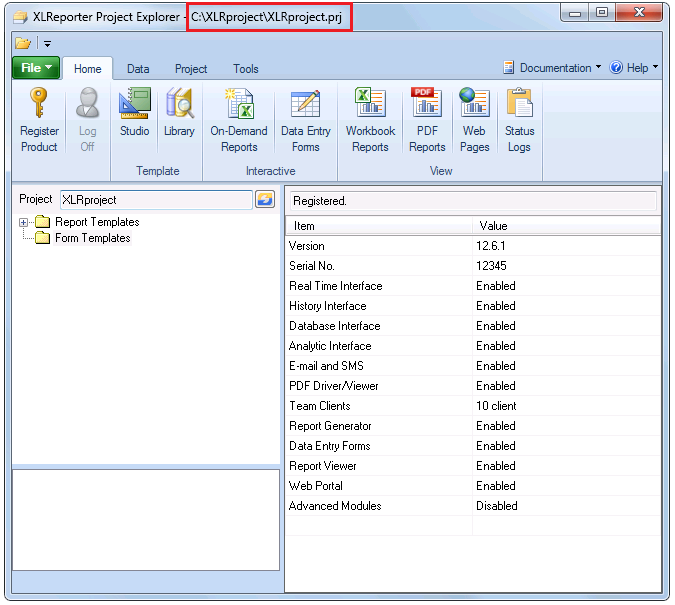
Task: Open Web Pages viewer
Action: click(474, 120)
